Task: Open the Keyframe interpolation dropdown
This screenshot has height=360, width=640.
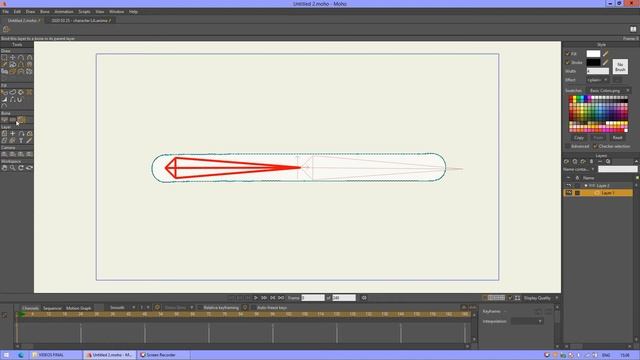Action: (x=527, y=321)
